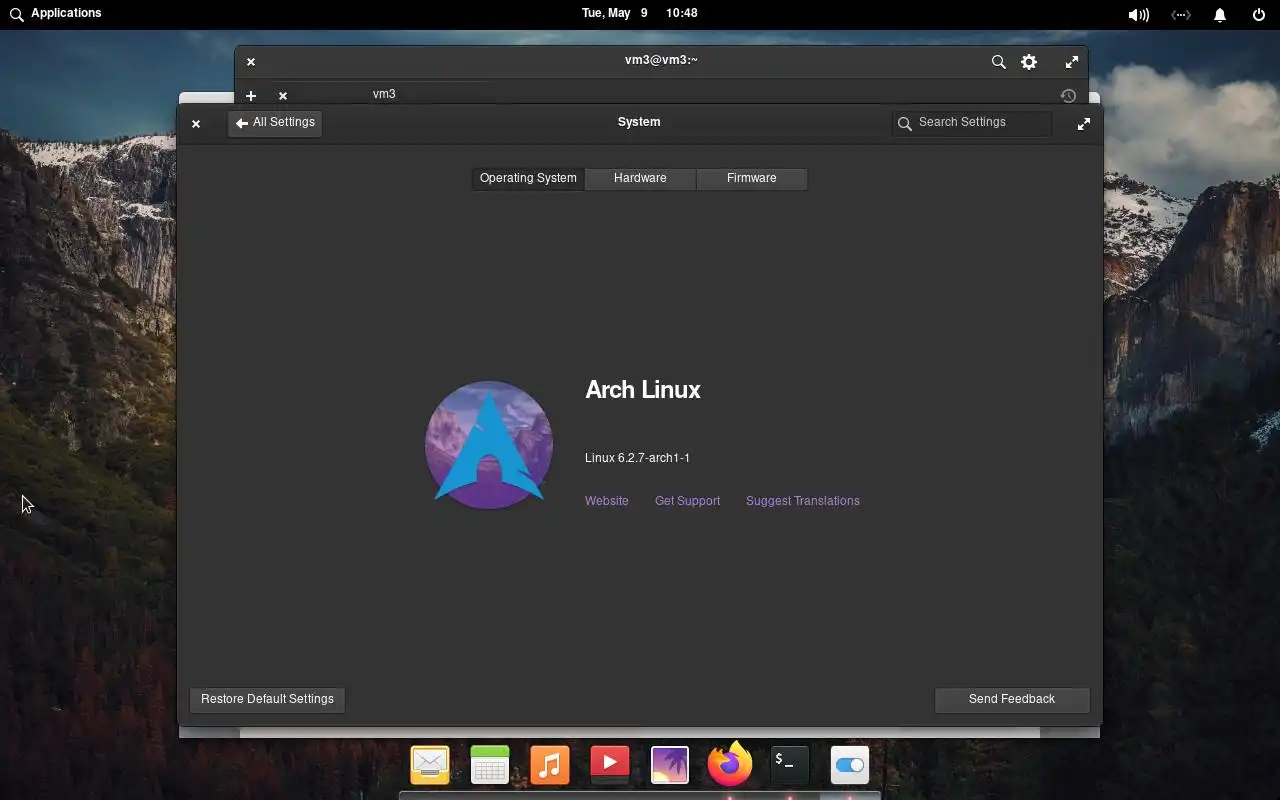Maximize the Terminal window with the arrows icon
1280x800 pixels.
(1072, 62)
